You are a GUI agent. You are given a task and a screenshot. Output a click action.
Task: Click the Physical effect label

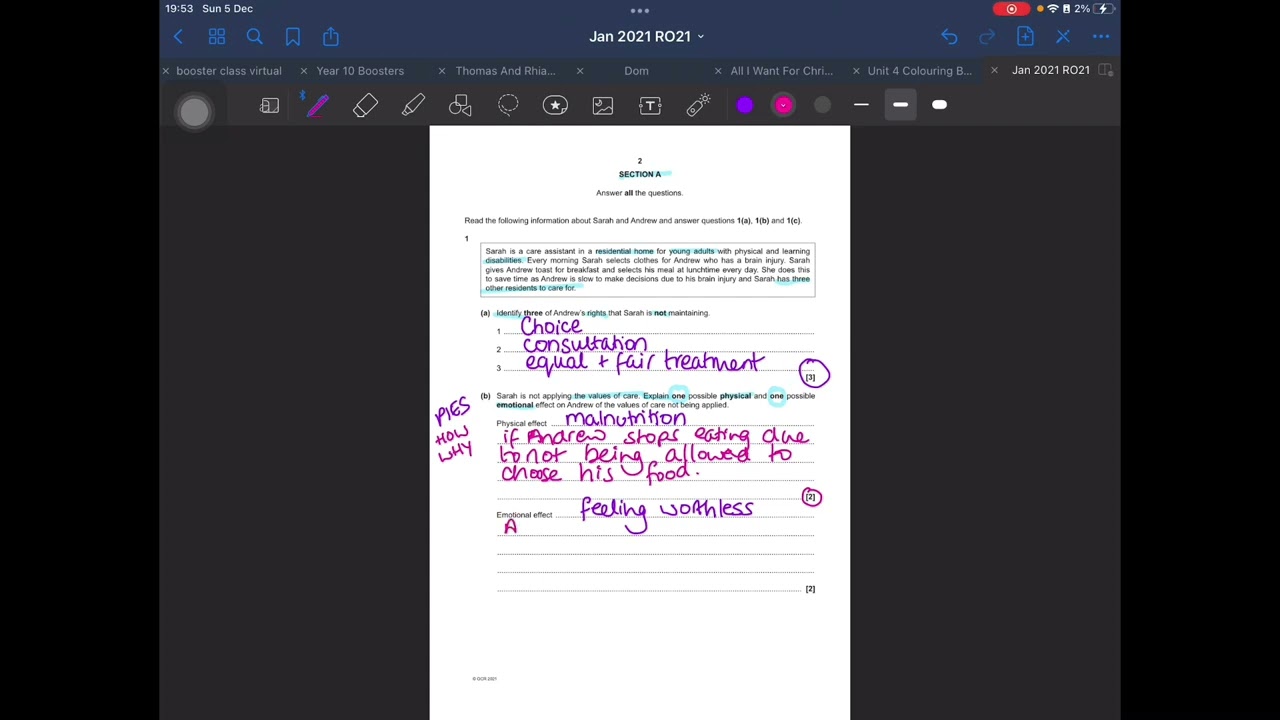click(521, 423)
